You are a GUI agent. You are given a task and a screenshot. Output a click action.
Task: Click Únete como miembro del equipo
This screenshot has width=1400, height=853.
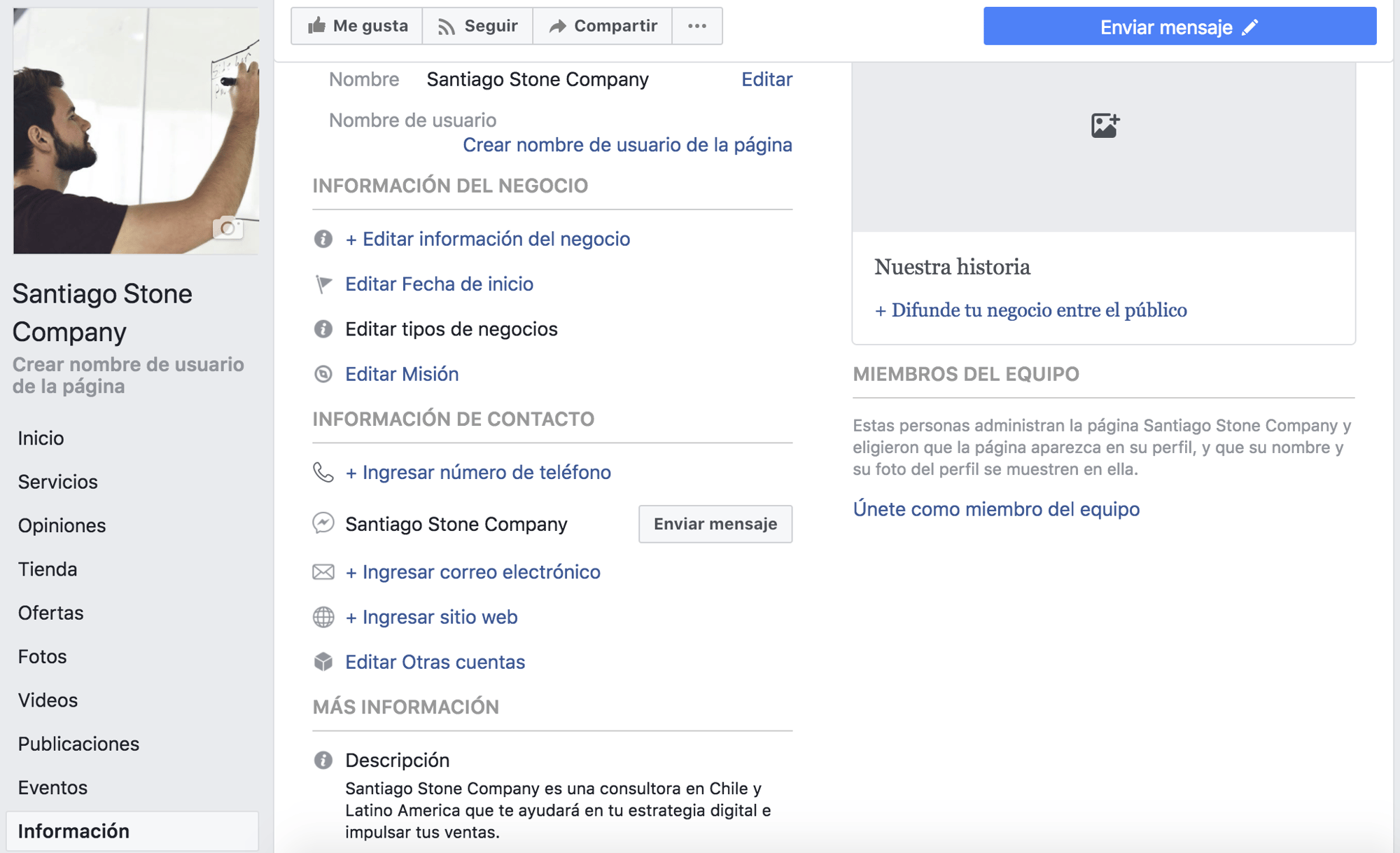point(996,509)
